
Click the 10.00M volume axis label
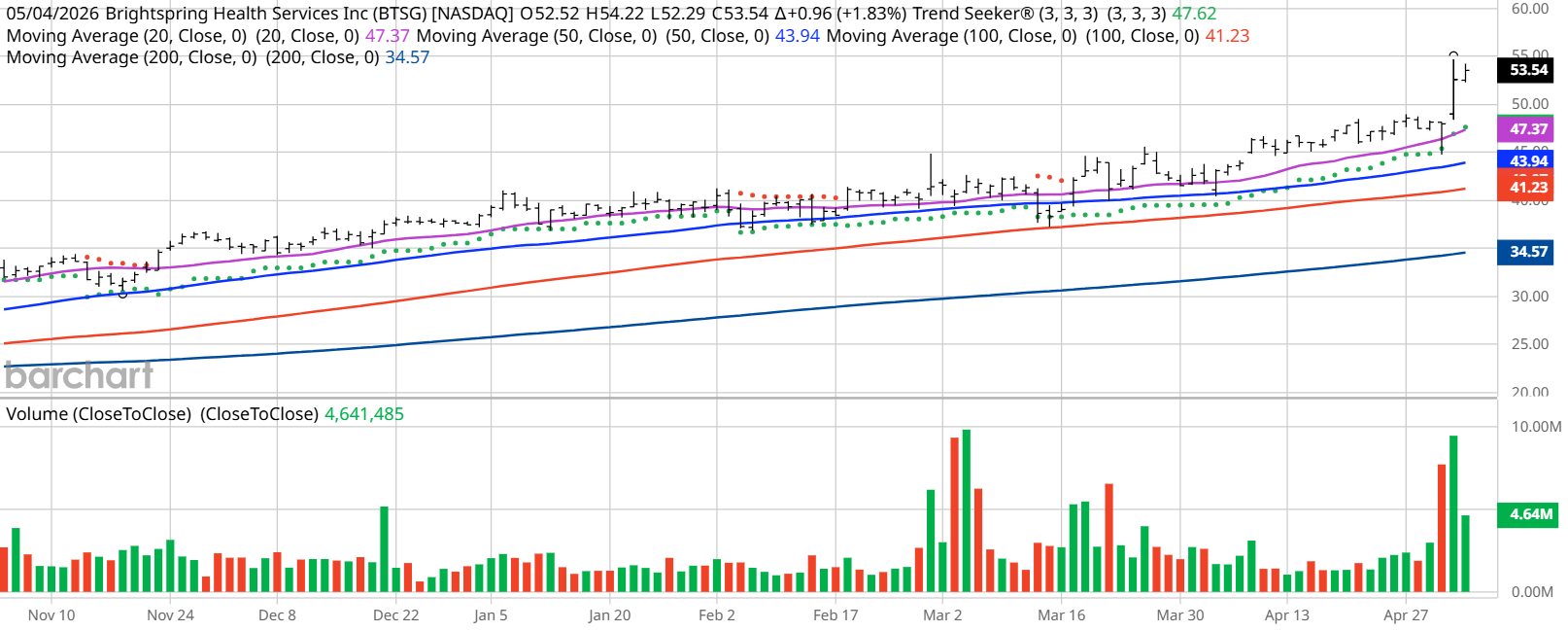[1536, 427]
